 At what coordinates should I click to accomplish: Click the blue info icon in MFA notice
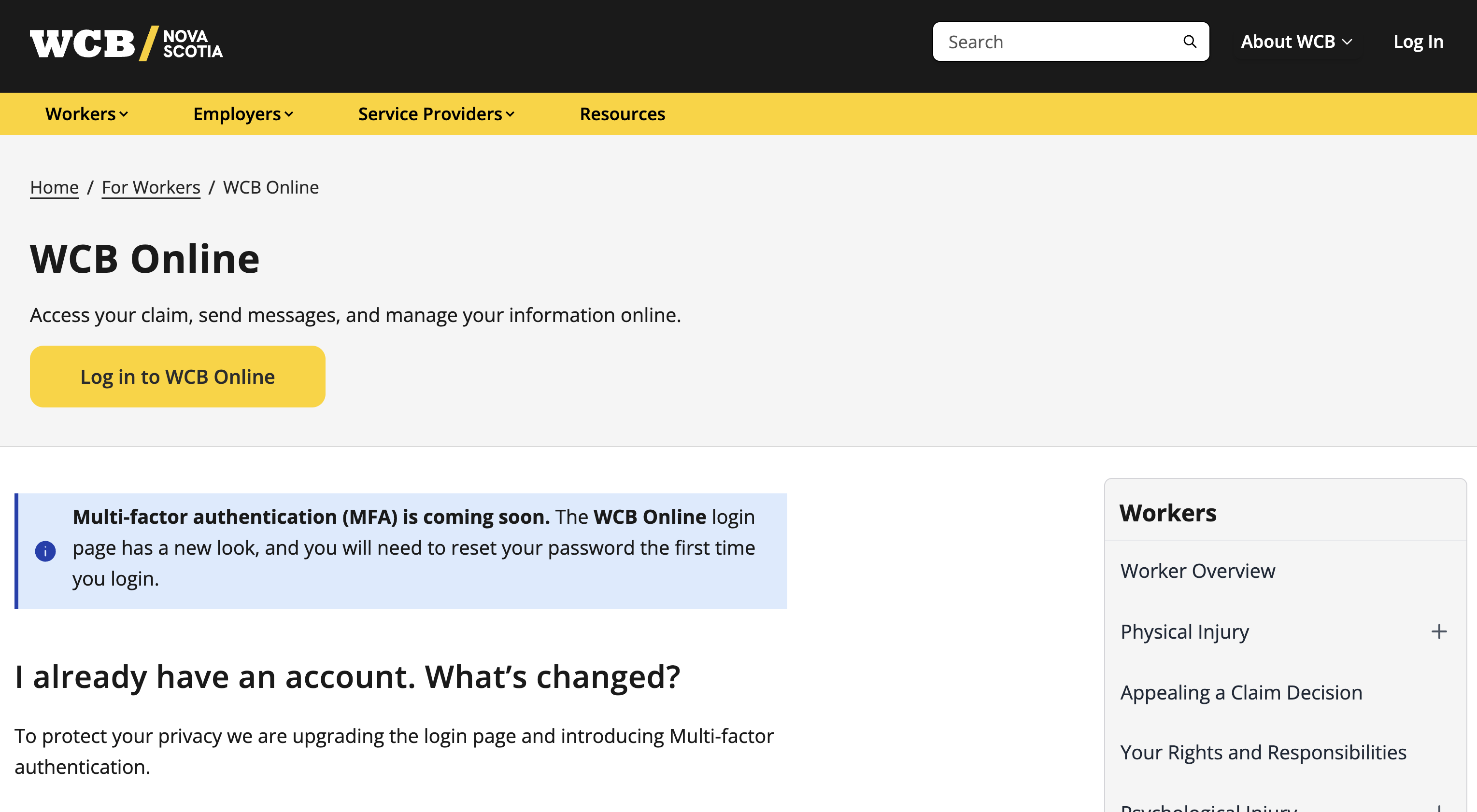click(x=45, y=551)
